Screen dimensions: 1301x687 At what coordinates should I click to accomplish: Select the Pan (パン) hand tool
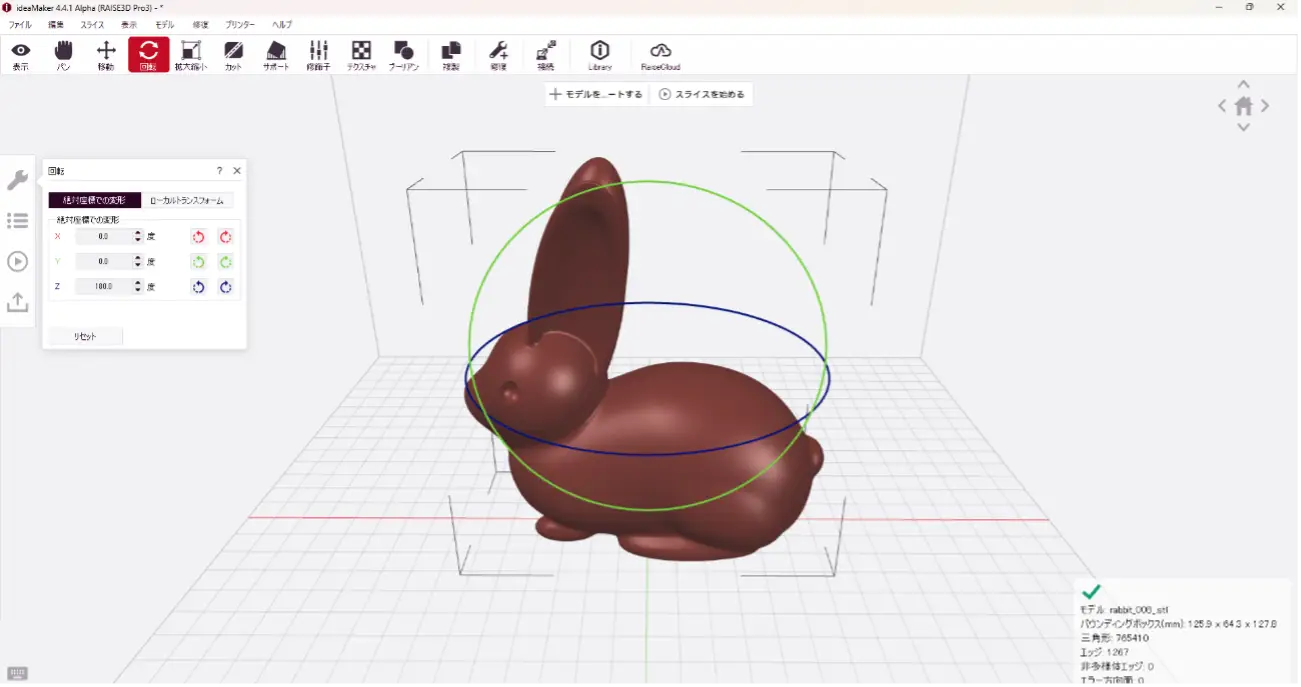[x=63, y=55]
